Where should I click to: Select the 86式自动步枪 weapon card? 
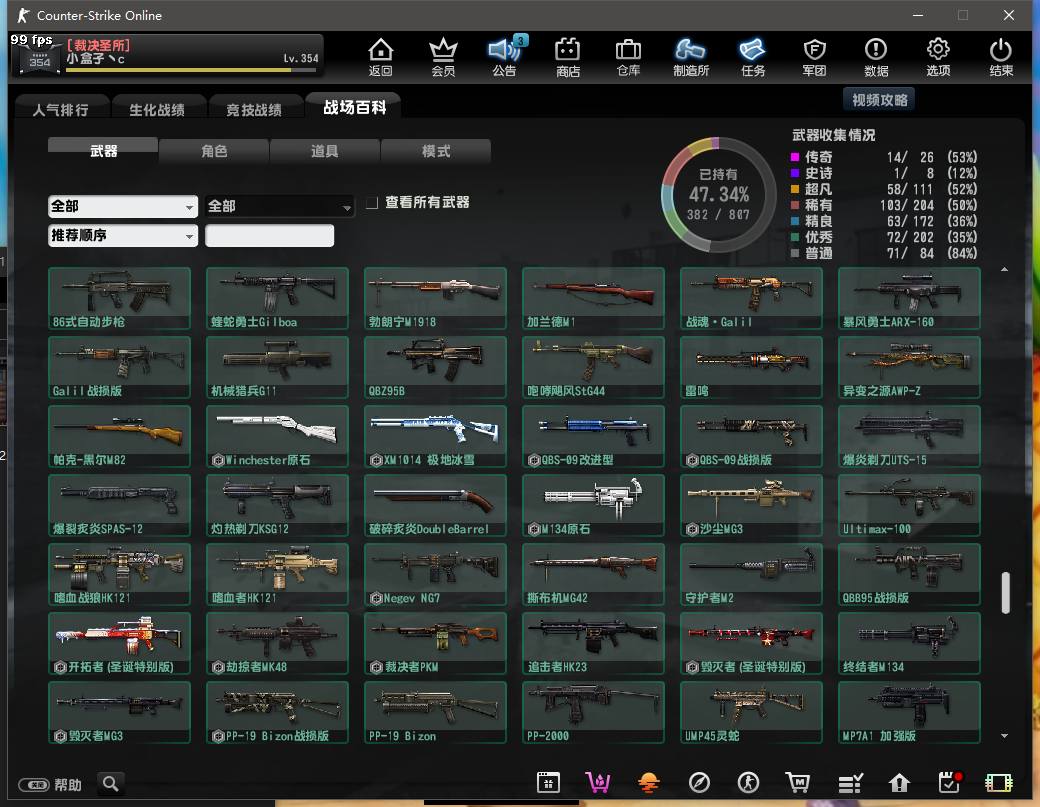pyautogui.click(x=119, y=298)
